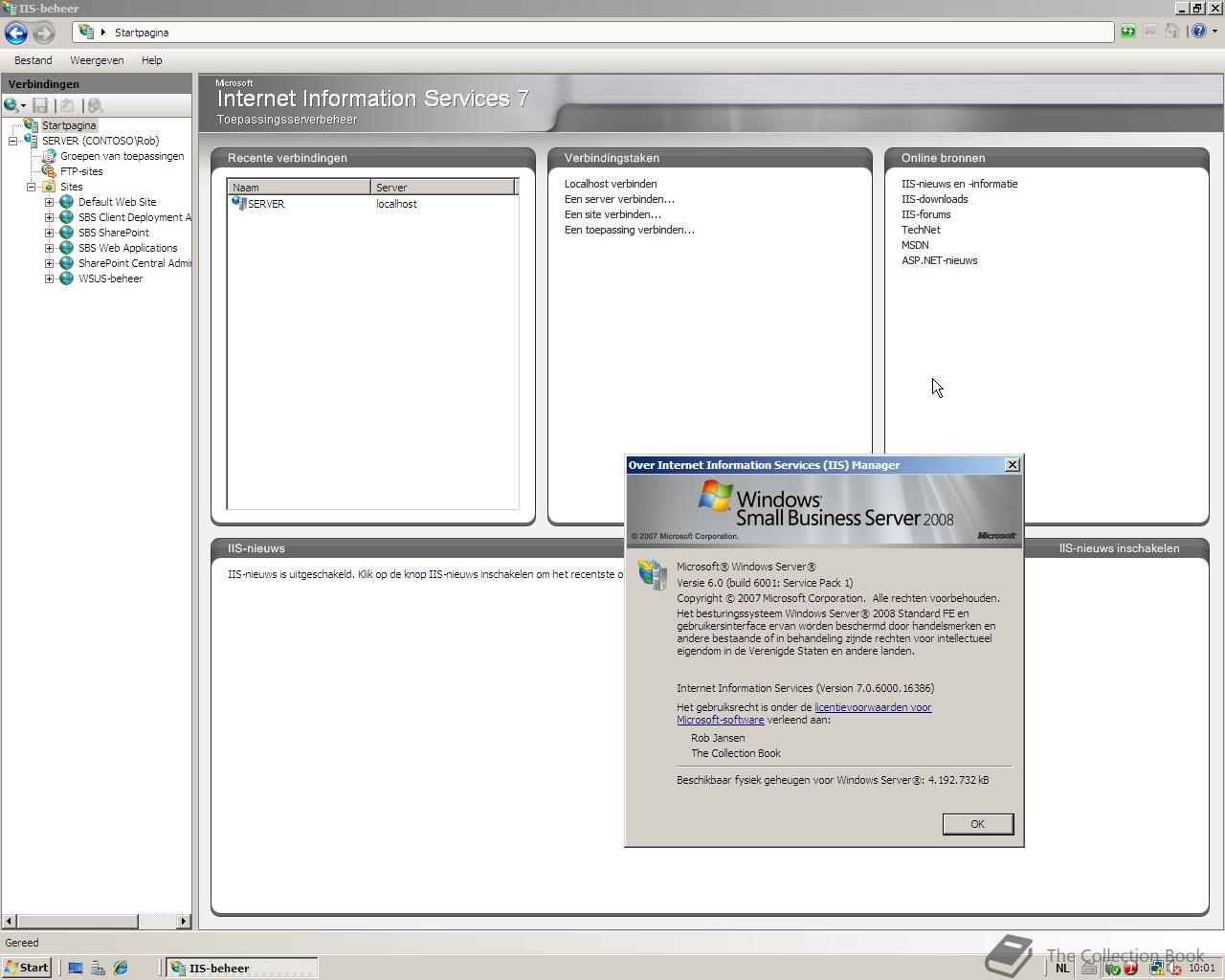
Task: Expand the SBS Client Deployment node
Action: tap(49, 217)
